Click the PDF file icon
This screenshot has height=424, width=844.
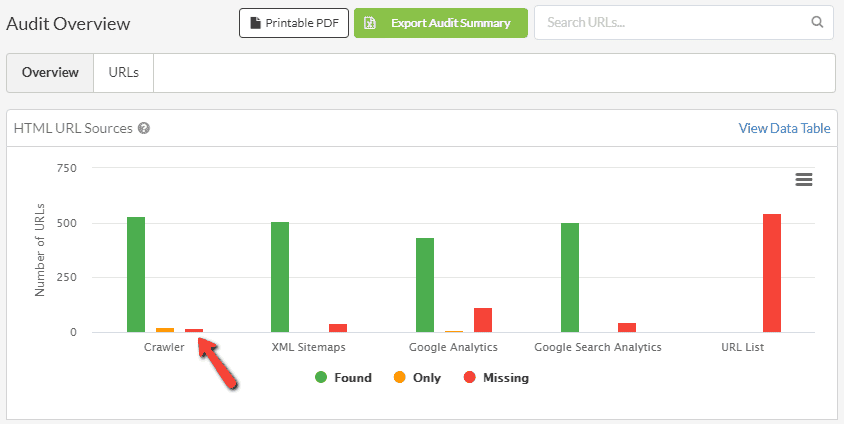[x=255, y=22]
